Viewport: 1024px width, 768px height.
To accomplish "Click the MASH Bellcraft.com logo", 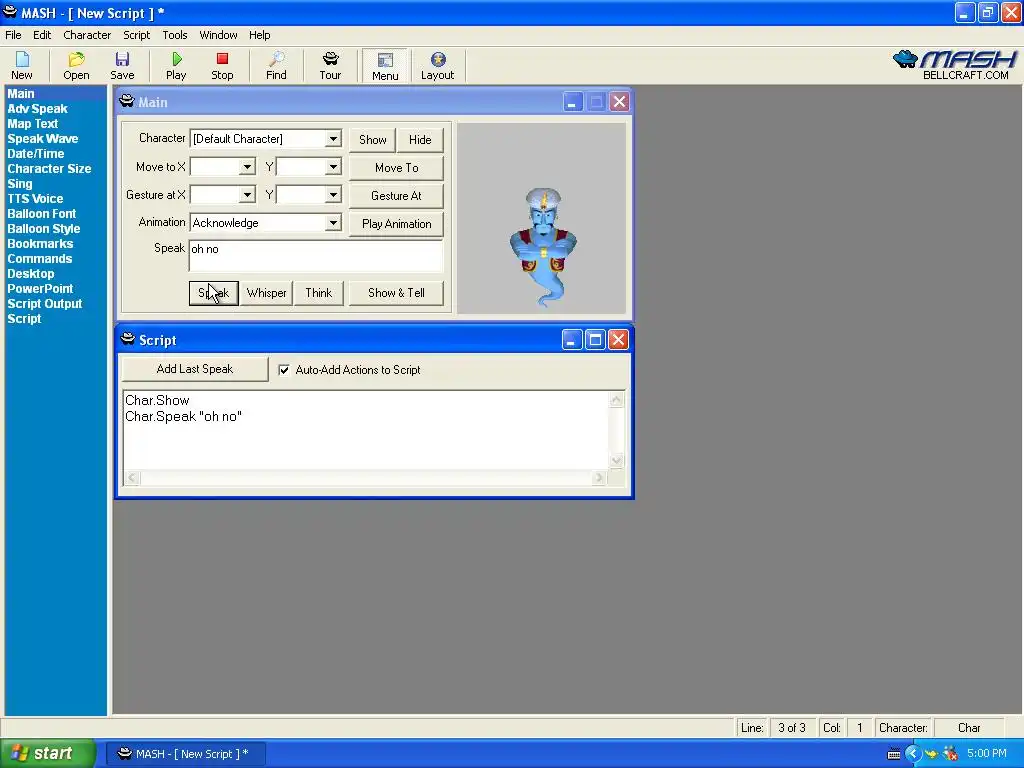I will click(x=955, y=65).
